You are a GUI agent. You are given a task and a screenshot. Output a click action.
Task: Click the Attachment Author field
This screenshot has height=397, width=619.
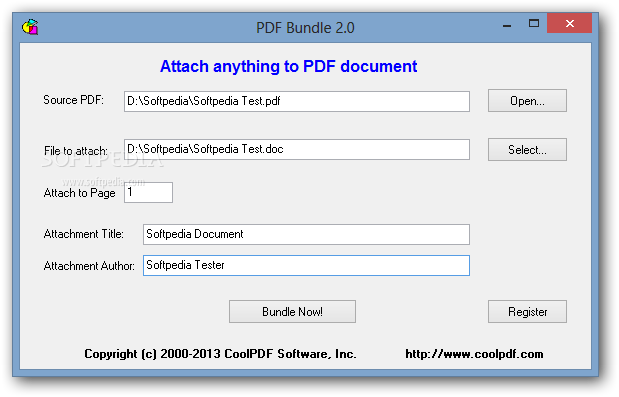[306, 265]
